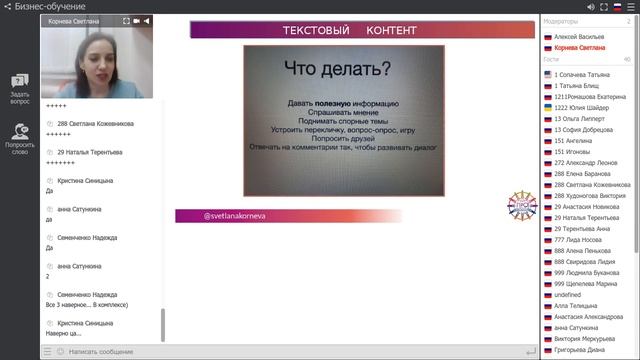Send the message with the enter-arrow icon
The height and width of the screenshot is (360, 640).
click(x=531, y=351)
